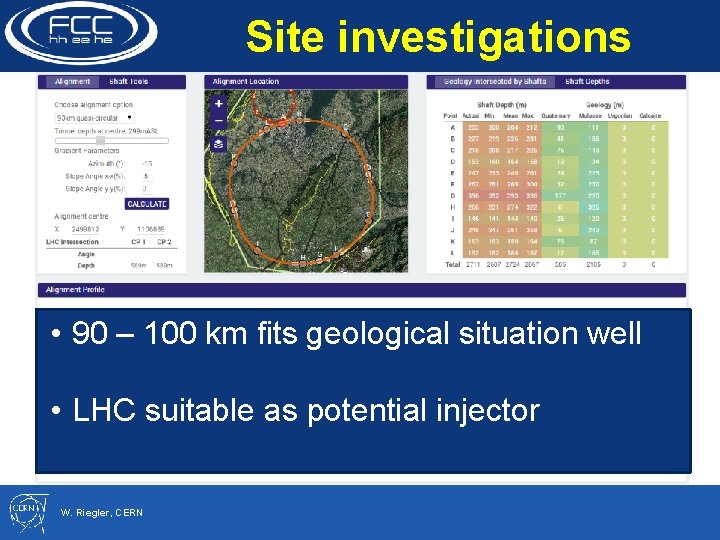The image size is (720, 540).
Task: Click the Site investigations title
Action: (438, 37)
